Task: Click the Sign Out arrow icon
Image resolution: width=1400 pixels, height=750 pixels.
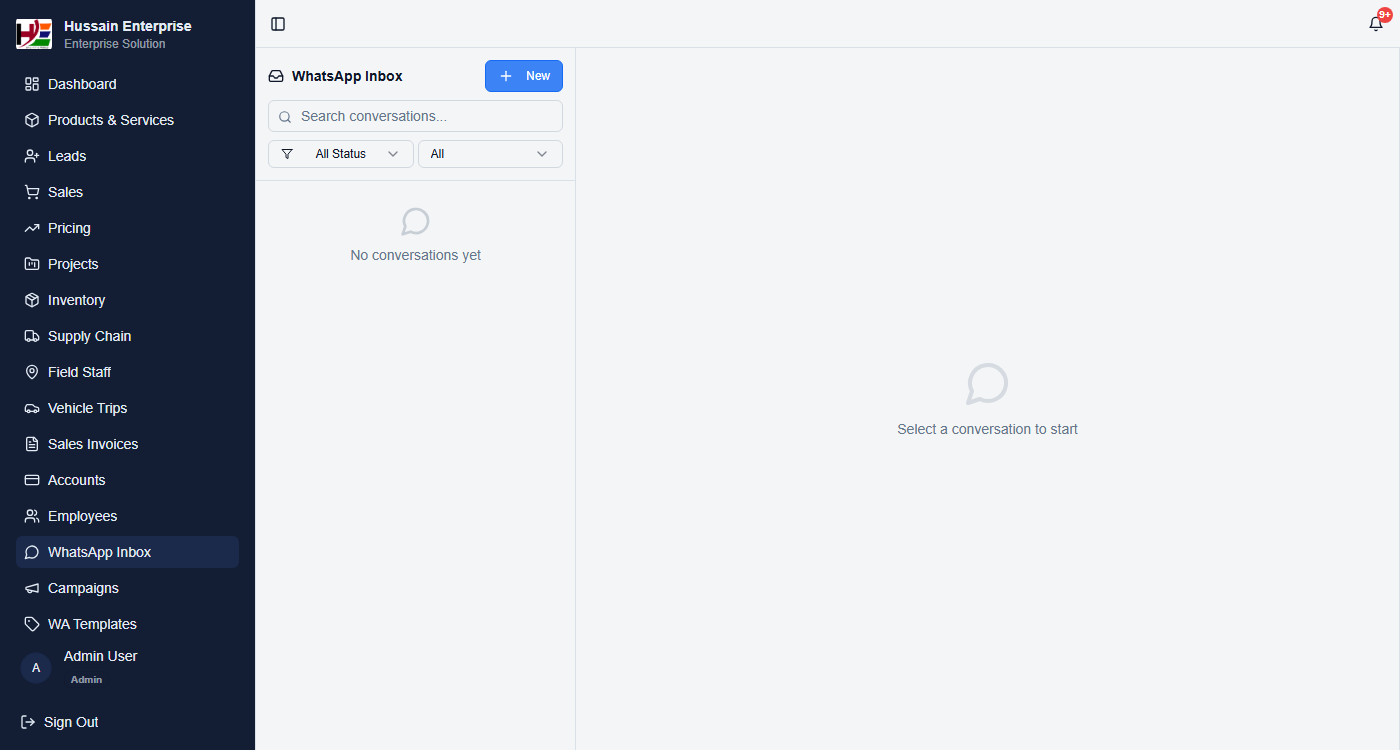Action: [x=28, y=722]
